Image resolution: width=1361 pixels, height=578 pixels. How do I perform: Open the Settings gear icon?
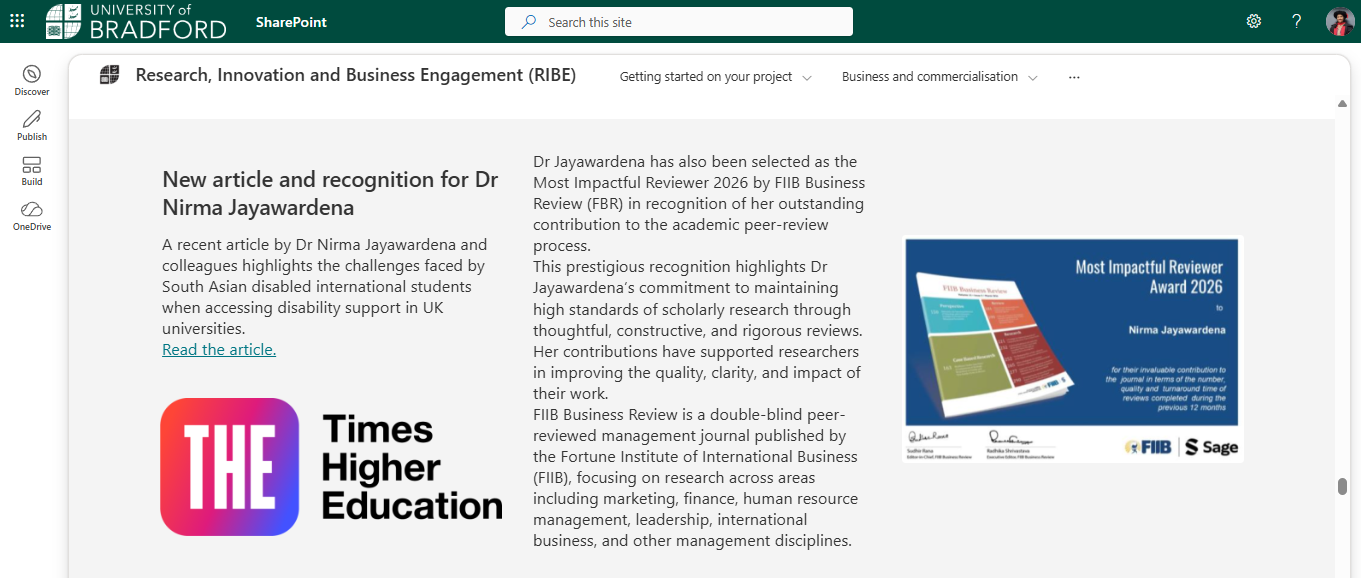click(1253, 21)
